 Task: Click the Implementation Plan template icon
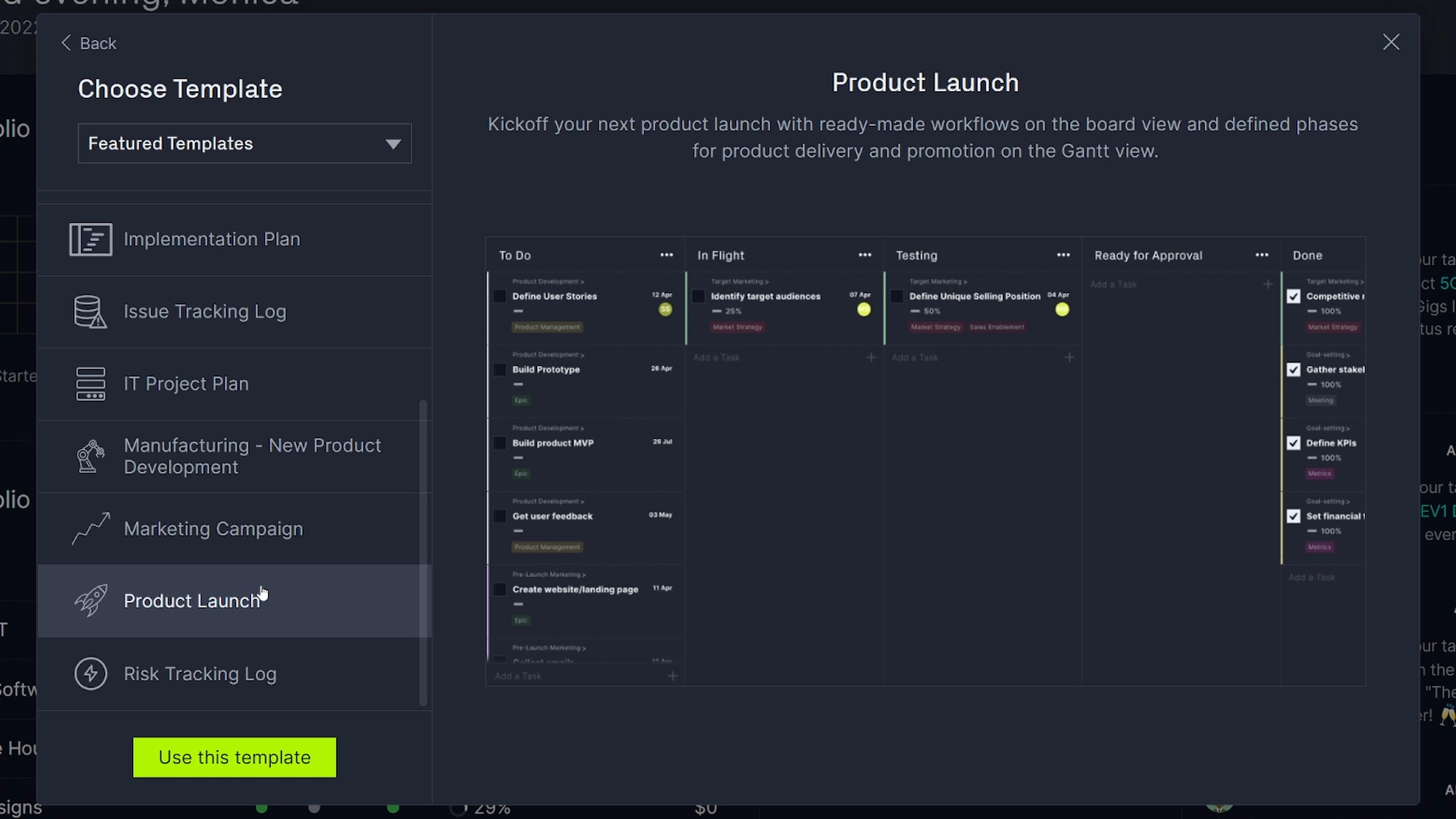coord(91,239)
